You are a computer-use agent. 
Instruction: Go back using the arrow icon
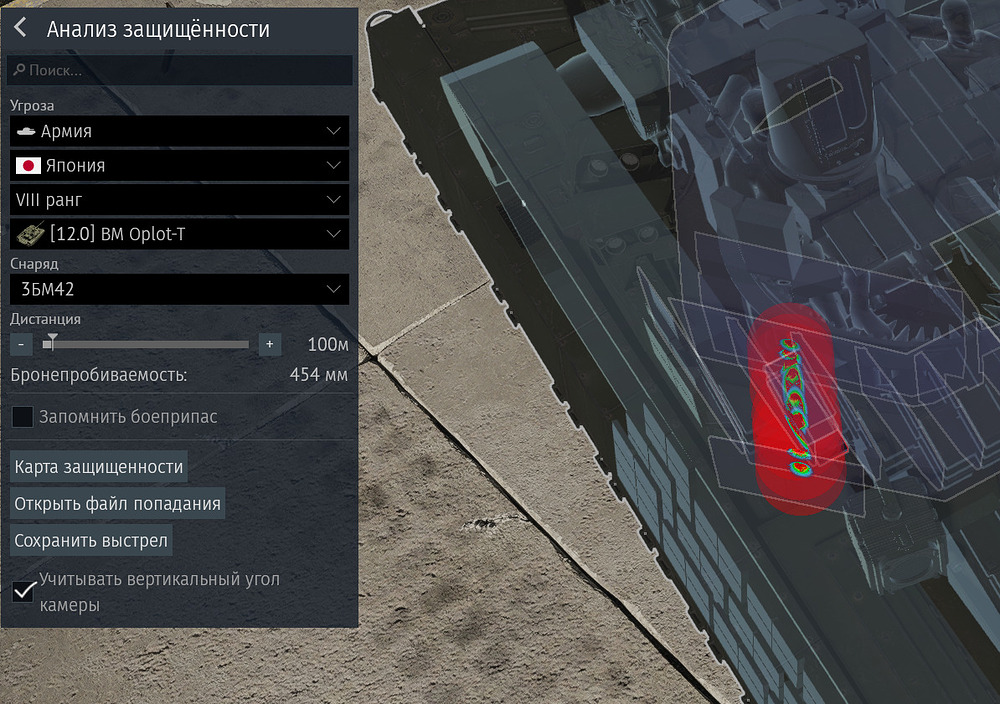[20, 27]
